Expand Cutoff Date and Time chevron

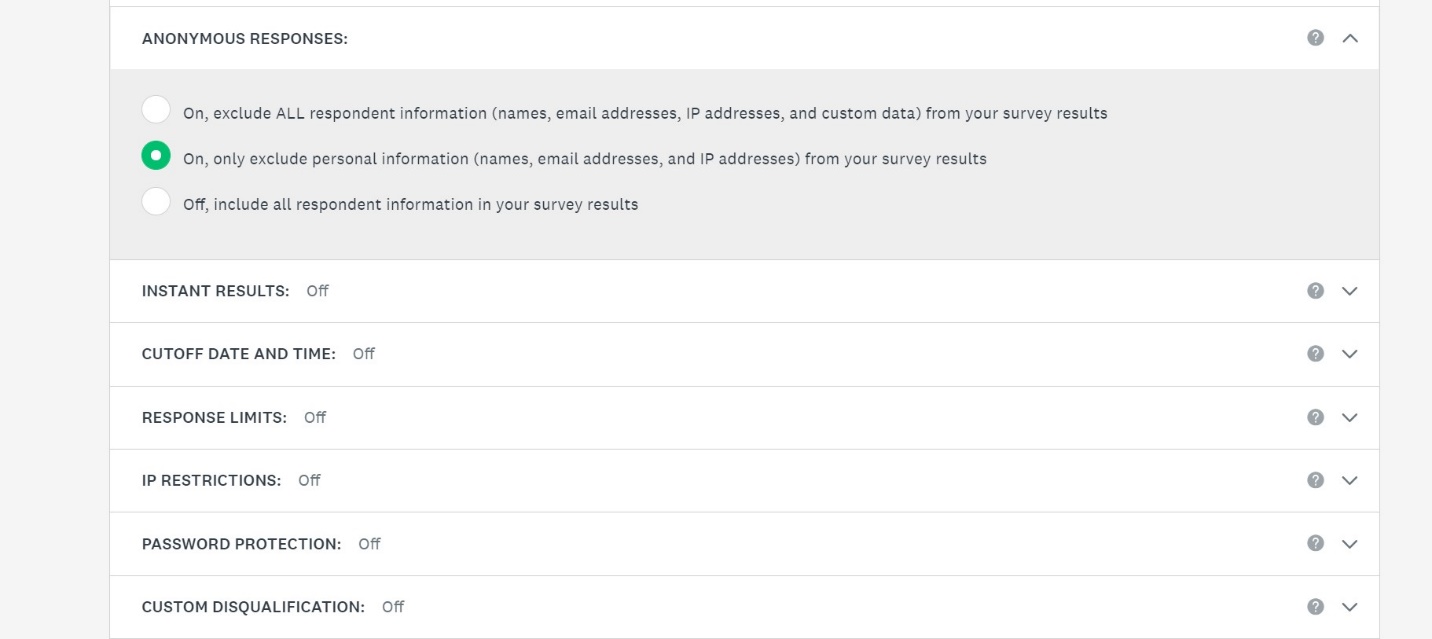coord(1350,354)
